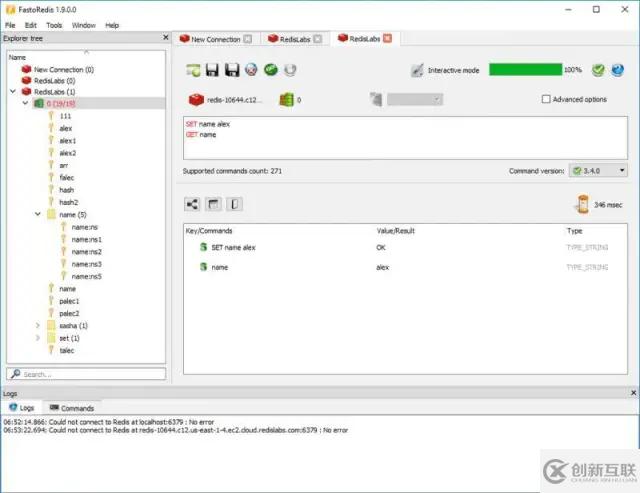Click the key icon next to hash2
This screenshot has height=493, width=640.
coord(51,202)
